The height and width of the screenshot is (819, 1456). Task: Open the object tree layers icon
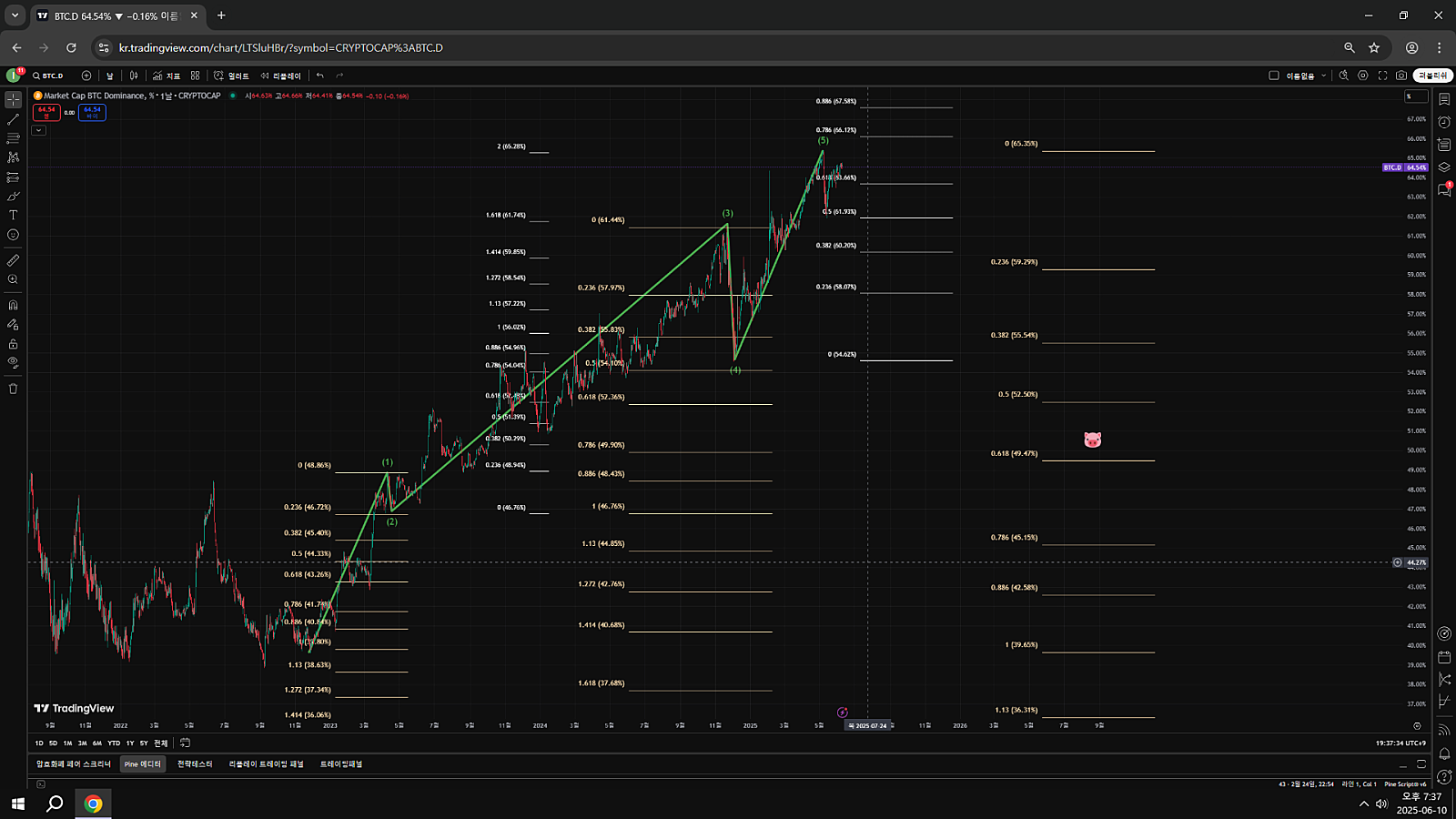pyautogui.click(x=1444, y=167)
